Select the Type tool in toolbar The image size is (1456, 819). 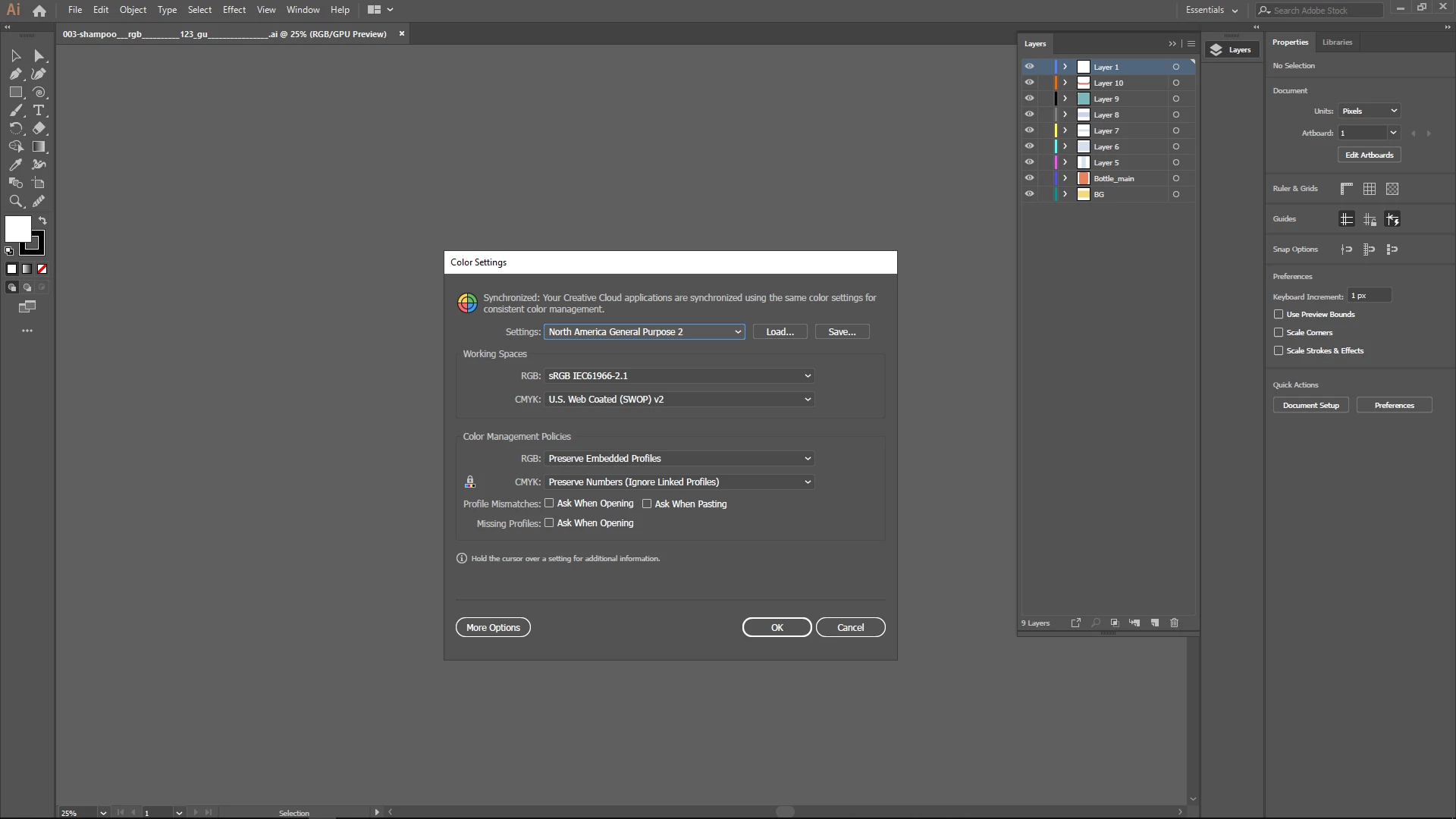(x=39, y=111)
